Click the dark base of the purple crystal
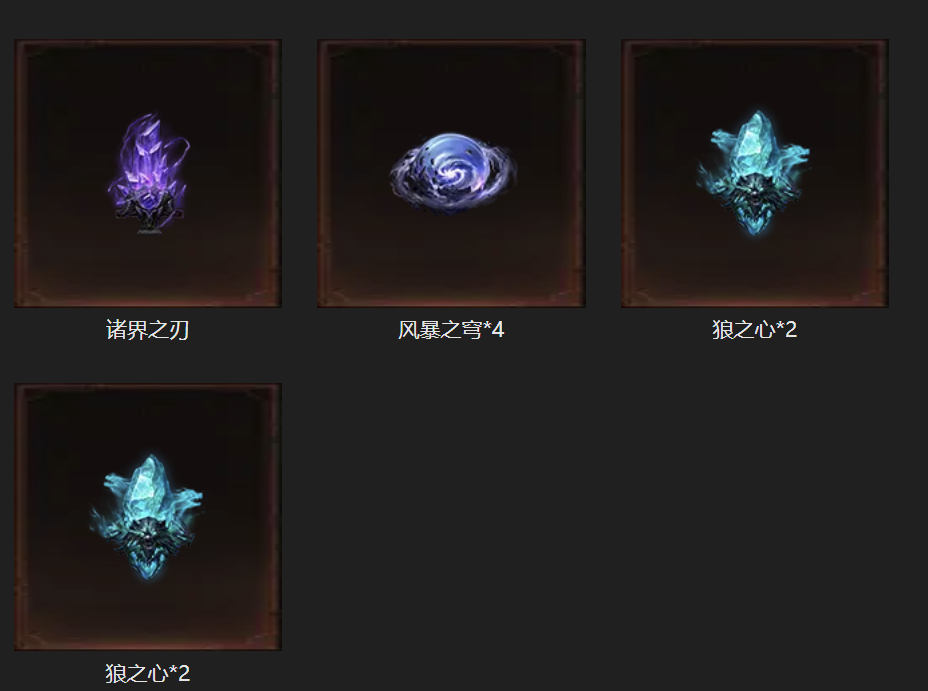Screen dimensions: 928x691 click(x=149, y=214)
